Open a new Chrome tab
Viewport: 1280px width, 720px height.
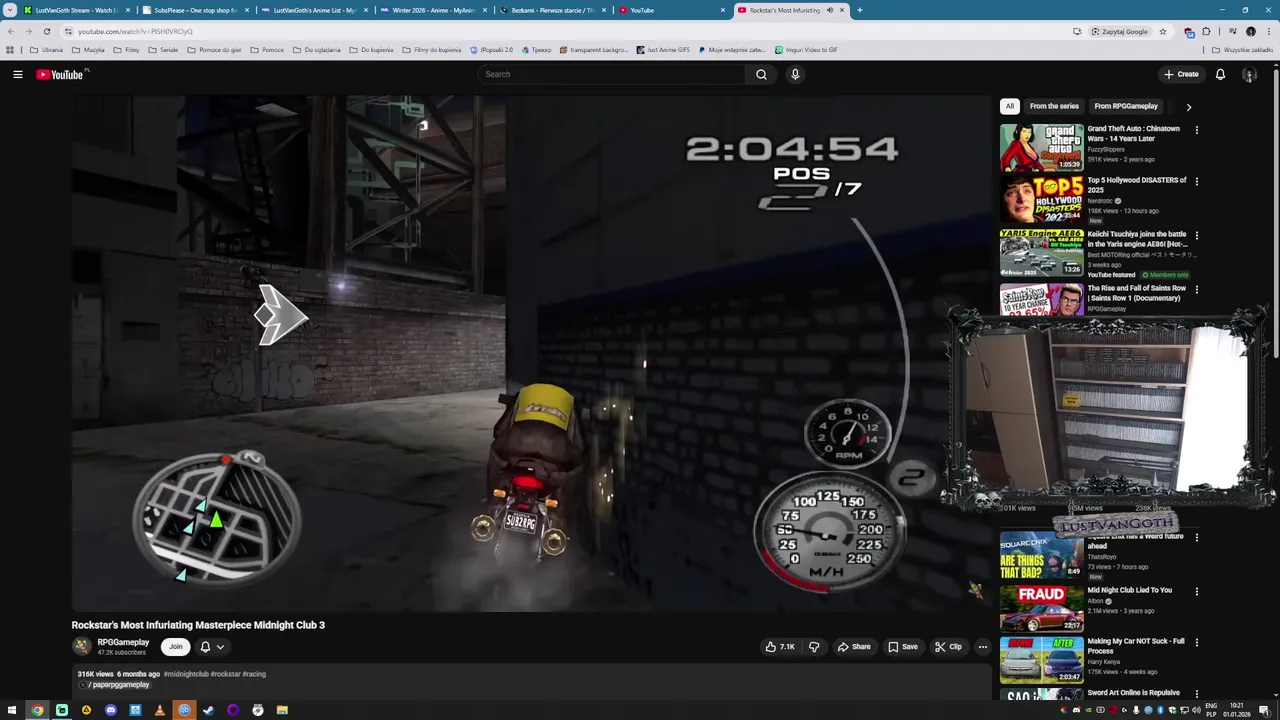[859, 10]
